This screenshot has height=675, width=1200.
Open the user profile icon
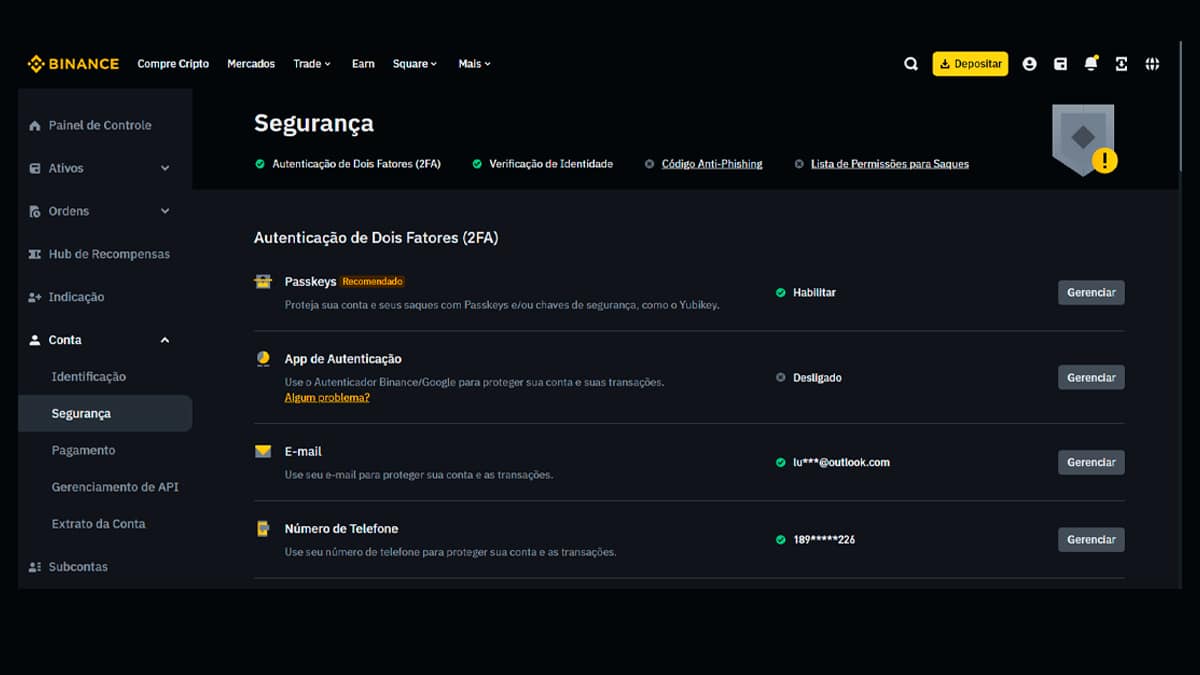[1030, 64]
